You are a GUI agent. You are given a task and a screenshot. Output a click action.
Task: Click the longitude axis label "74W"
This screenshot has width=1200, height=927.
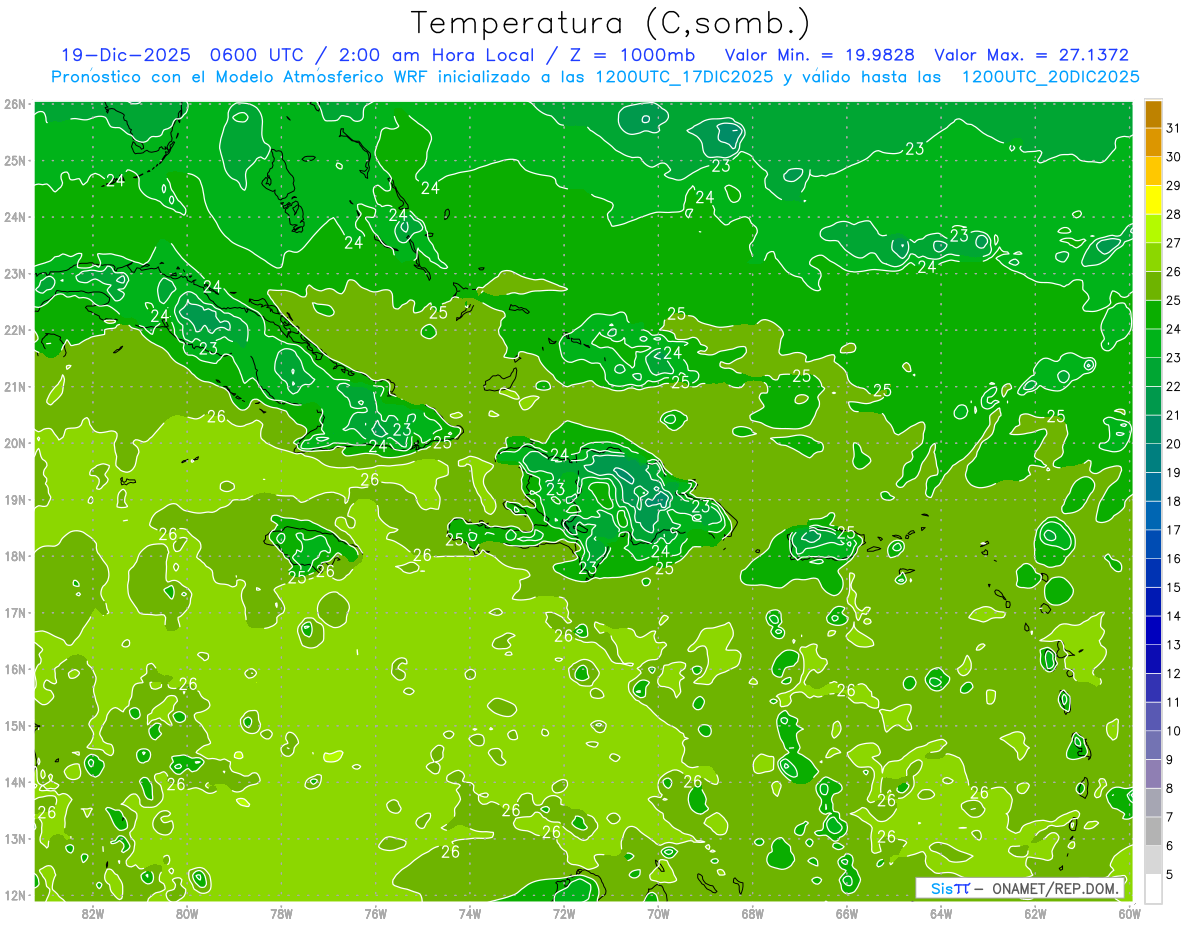click(470, 913)
